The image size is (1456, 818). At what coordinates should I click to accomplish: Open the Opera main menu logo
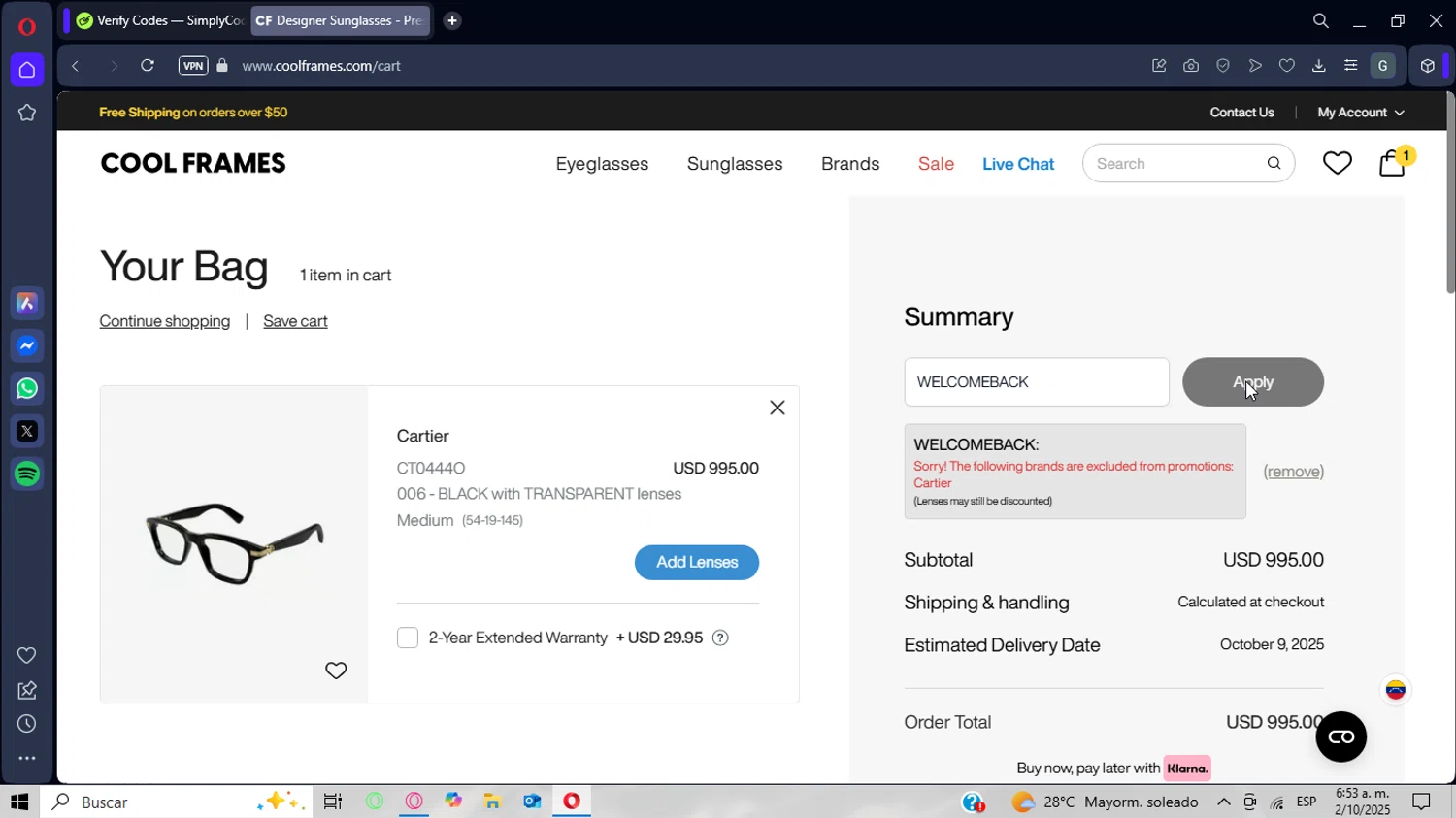click(27, 26)
